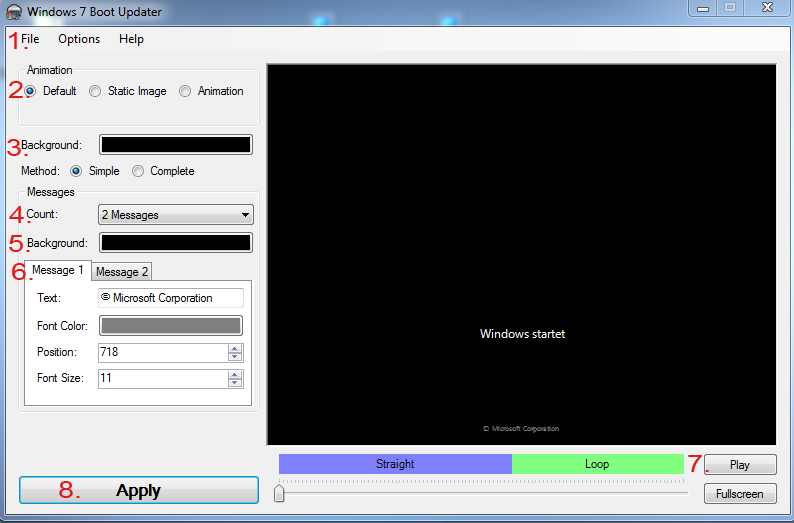Open the Messages Background color swatch
Screen dimensions: 794x523
pyautogui.click(x=176, y=243)
